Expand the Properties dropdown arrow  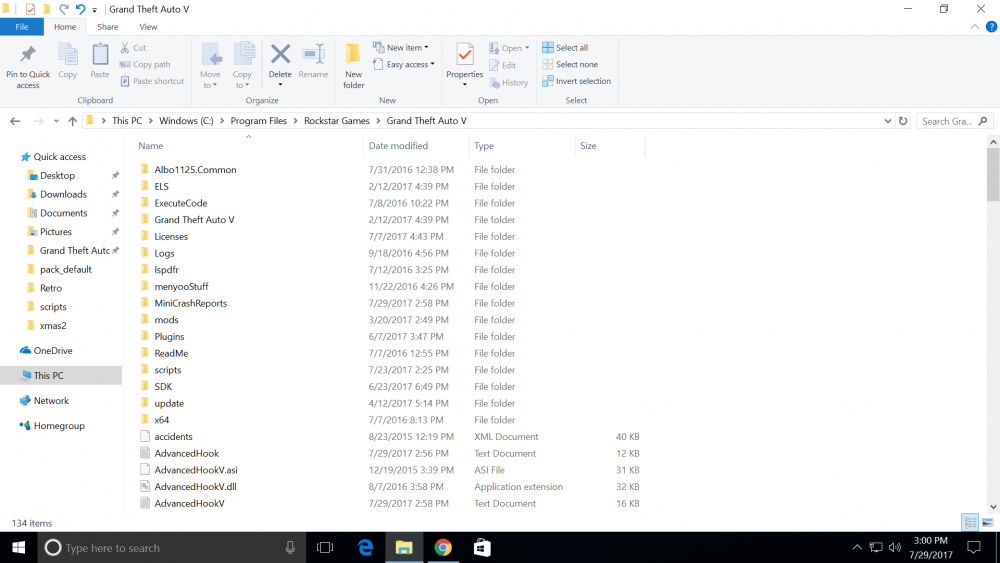464,84
